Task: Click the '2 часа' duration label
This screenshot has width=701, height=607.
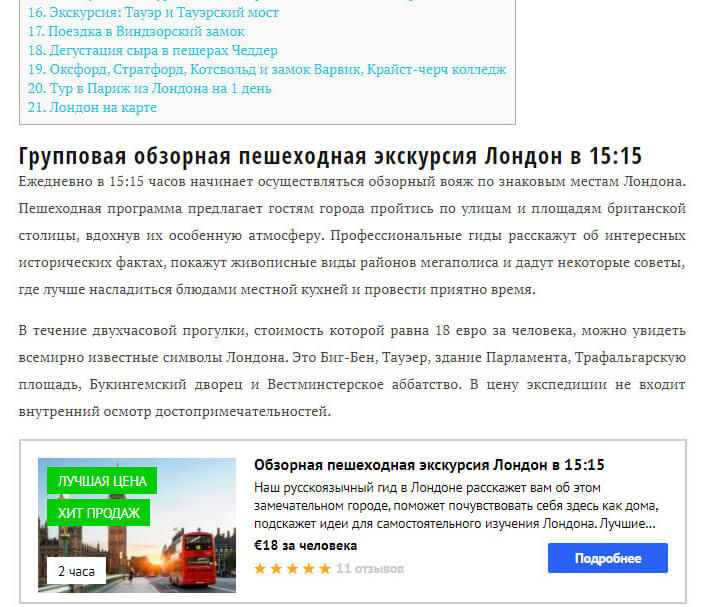Action: 76,572
